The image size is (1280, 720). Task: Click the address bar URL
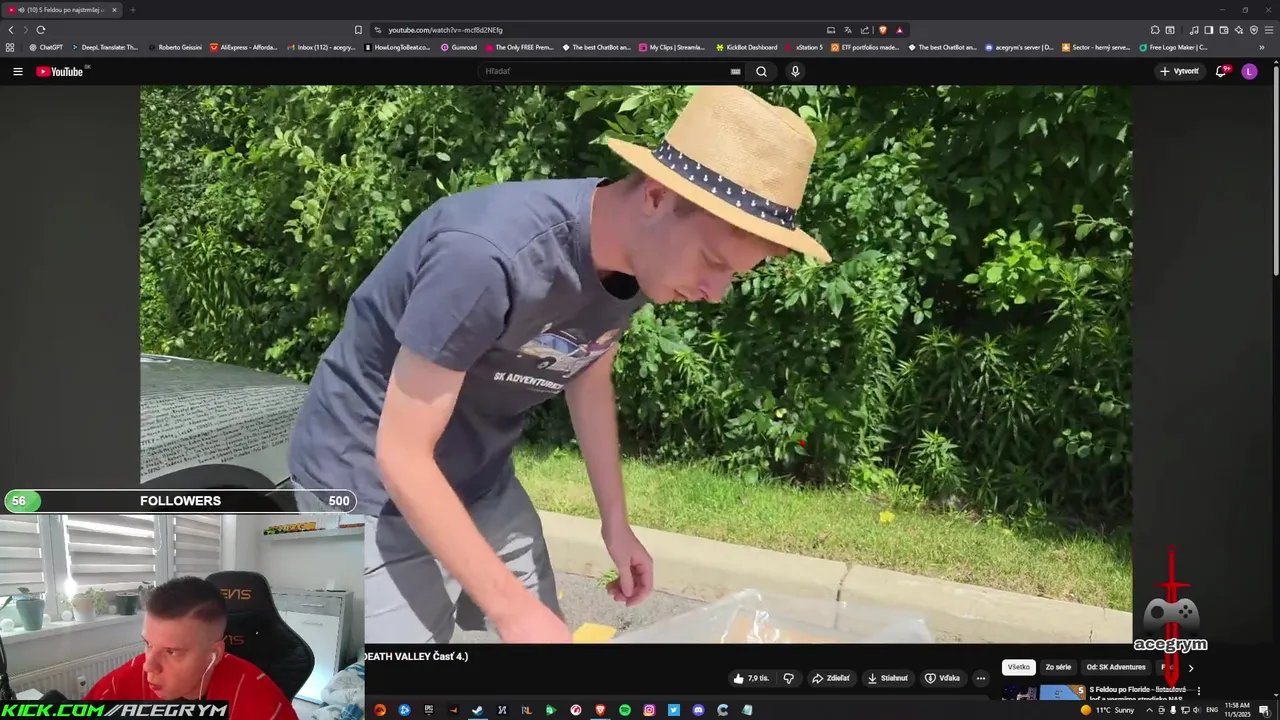(445, 30)
